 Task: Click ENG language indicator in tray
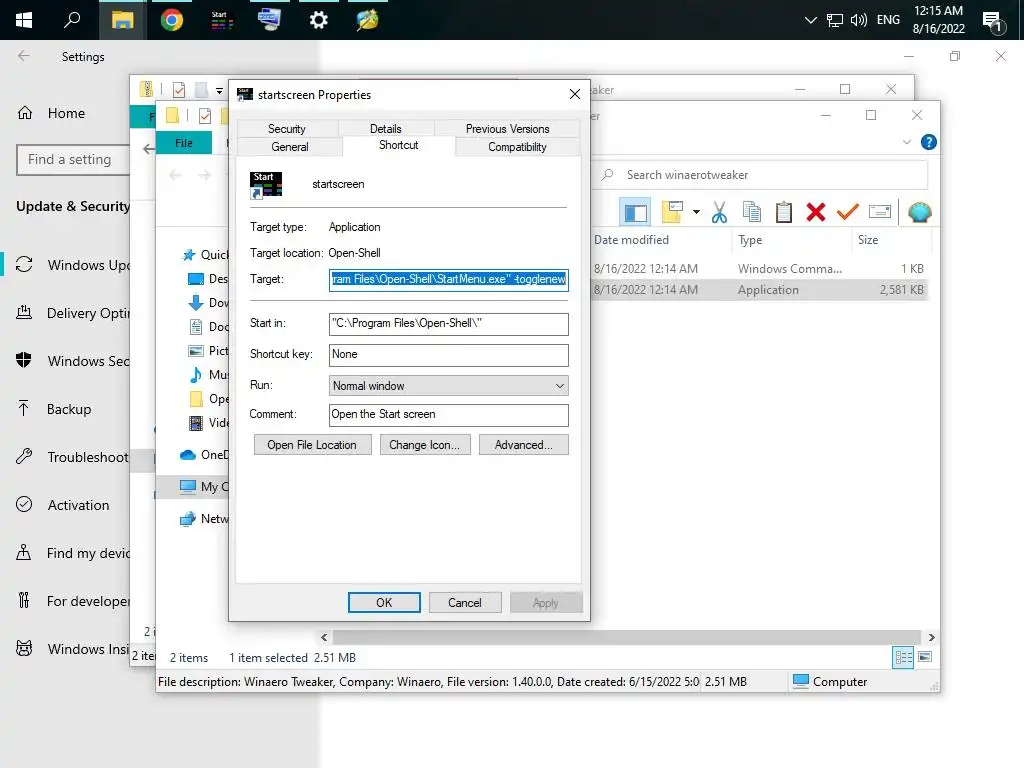[888, 20]
